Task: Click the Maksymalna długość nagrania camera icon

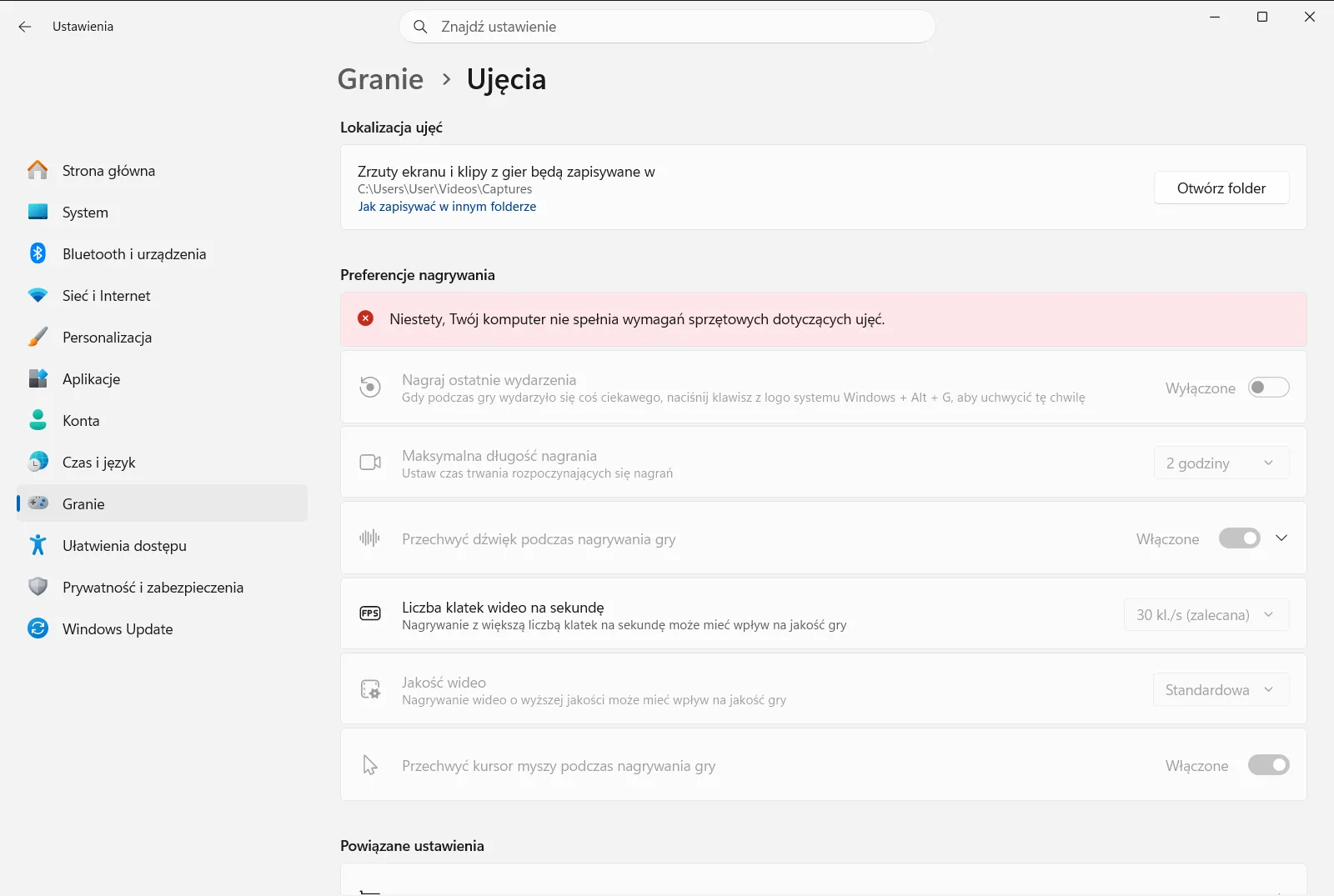Action: point(370,463)
